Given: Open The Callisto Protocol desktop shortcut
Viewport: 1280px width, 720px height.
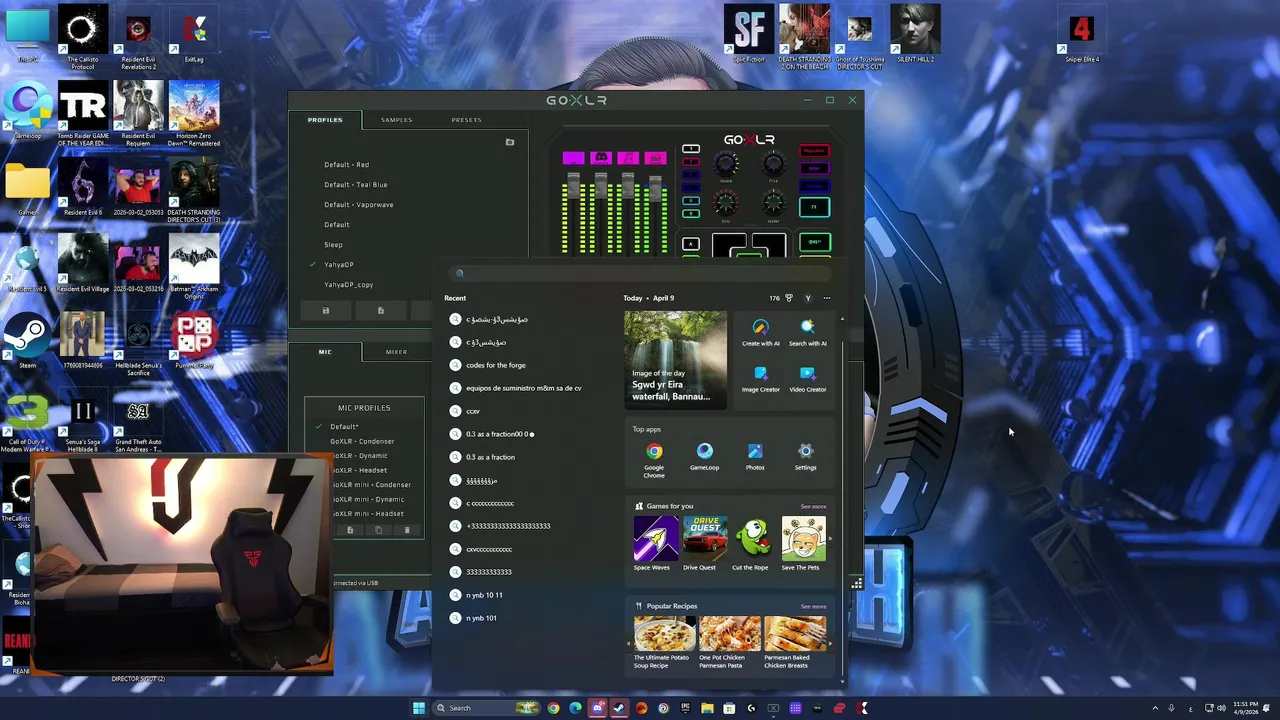Looking at the screenshot, I should (82, 35).
